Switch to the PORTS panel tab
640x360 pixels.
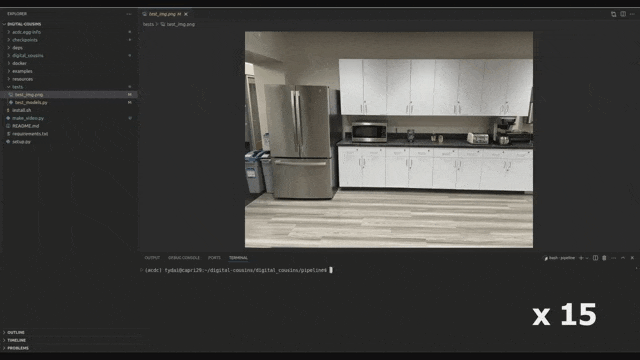(x=214, y=258)
